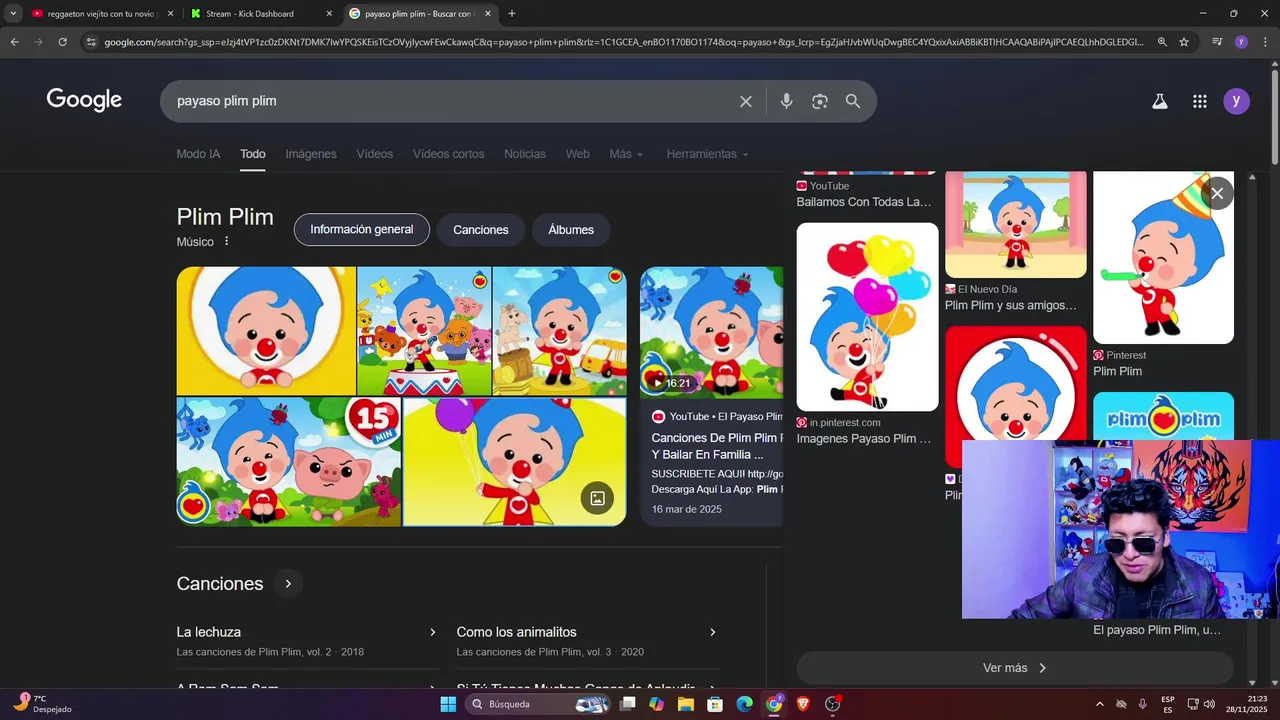Expand the Herramientas dropdown
The image size is (1280, 720).
[x=707, y=154]
